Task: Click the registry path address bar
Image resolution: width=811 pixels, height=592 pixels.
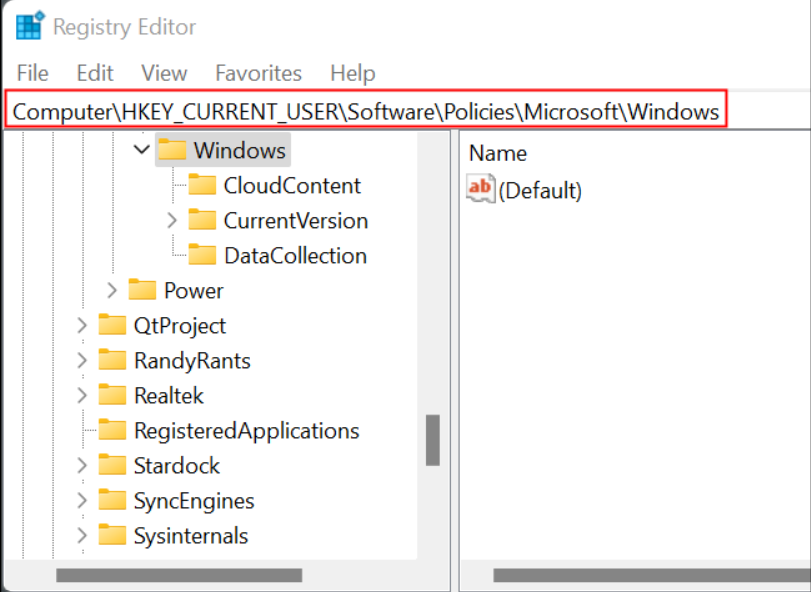Action: 366,111
